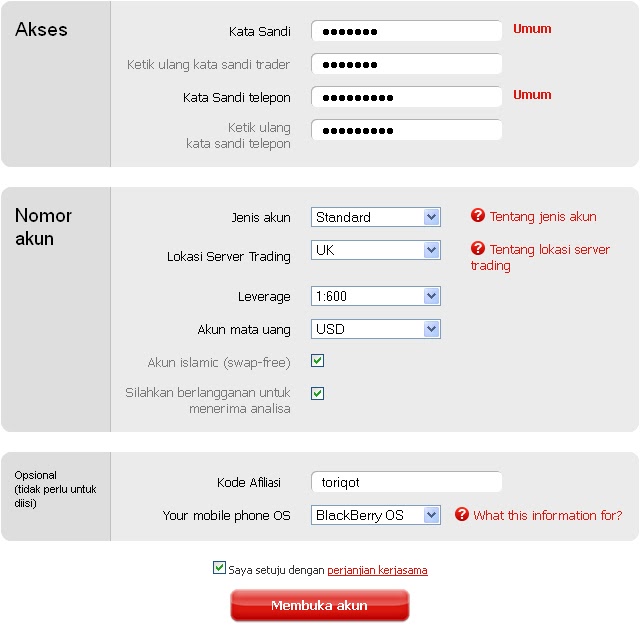Uncheck subscription to receive analisa checkbox
640x627 pixels.
pyautogui.click(x=318, y=394)
